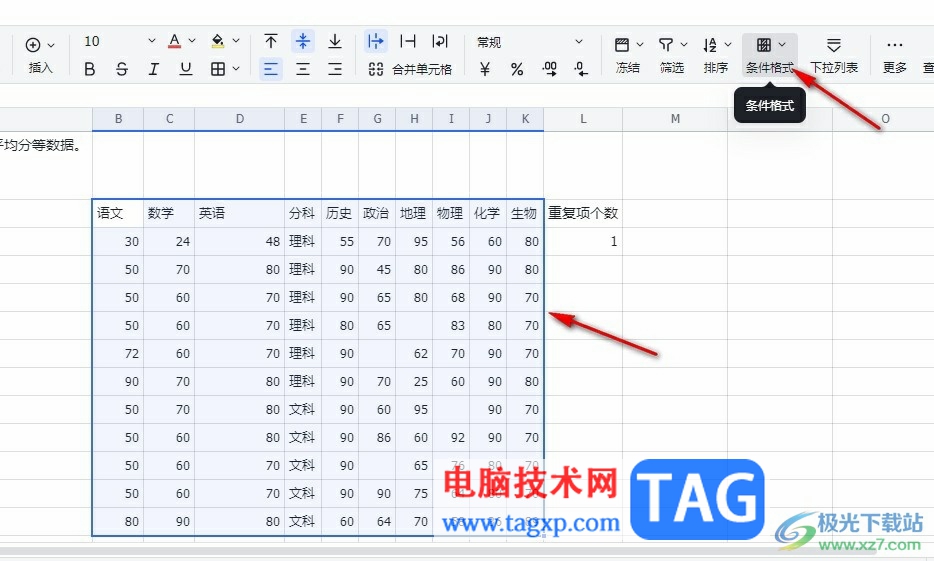934x561 pixels.
Task: Toggle strikethrough formatting
Action: click(122, 69)
